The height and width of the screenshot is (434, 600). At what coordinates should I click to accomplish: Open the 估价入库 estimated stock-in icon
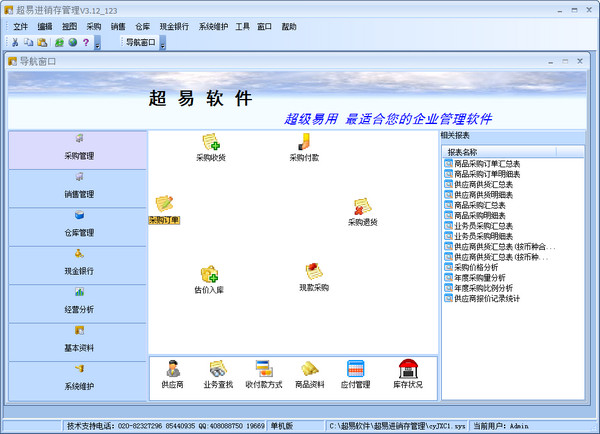pyautogui.click(x=209, y=280)
